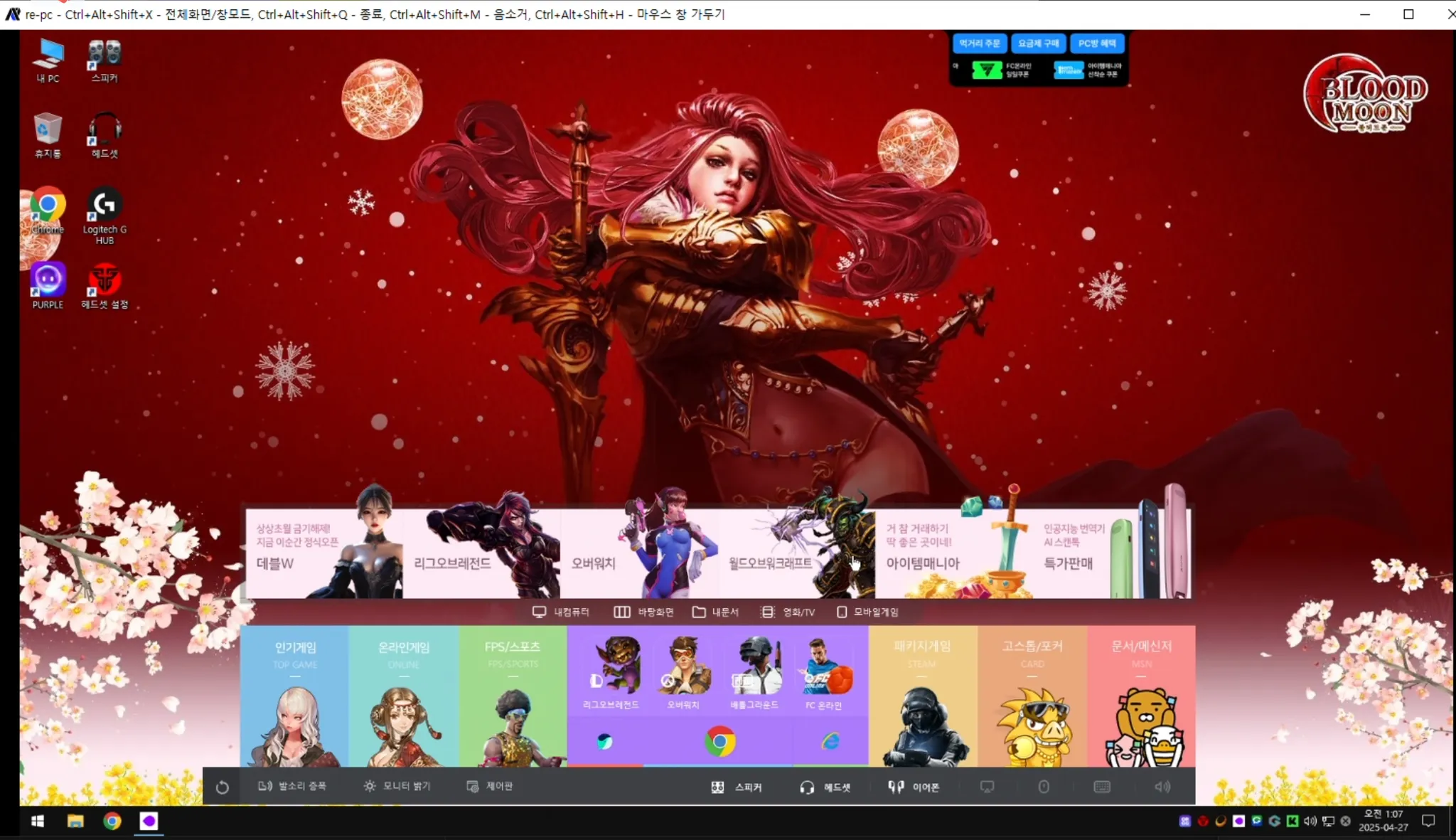Select the 스피커 desktop shortcut
The width and height of the screenshot is (1456, 840).
coord(105,60)
